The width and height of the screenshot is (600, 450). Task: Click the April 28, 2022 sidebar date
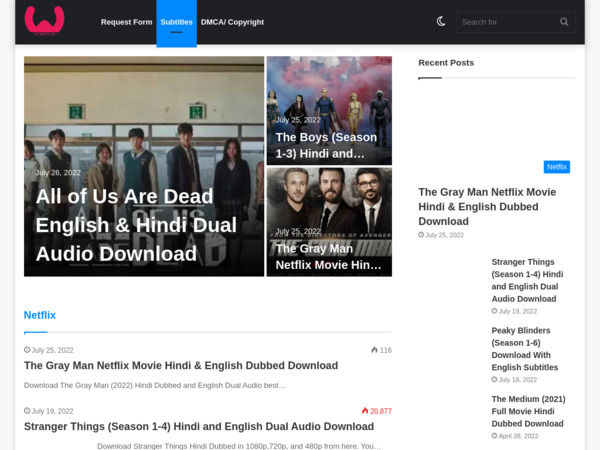[515, 436]
